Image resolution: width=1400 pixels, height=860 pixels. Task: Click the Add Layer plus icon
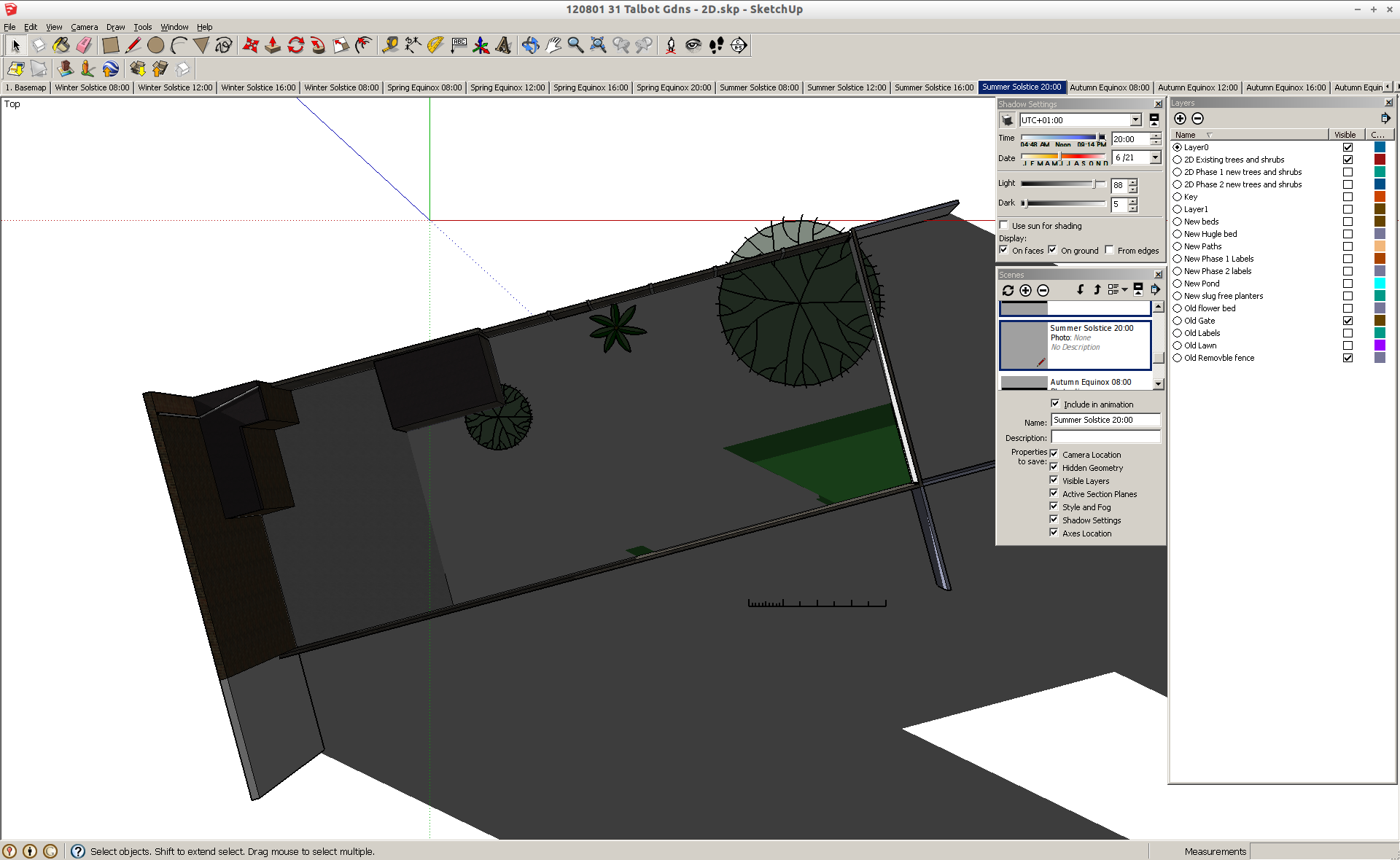[x=1180, y=119]
